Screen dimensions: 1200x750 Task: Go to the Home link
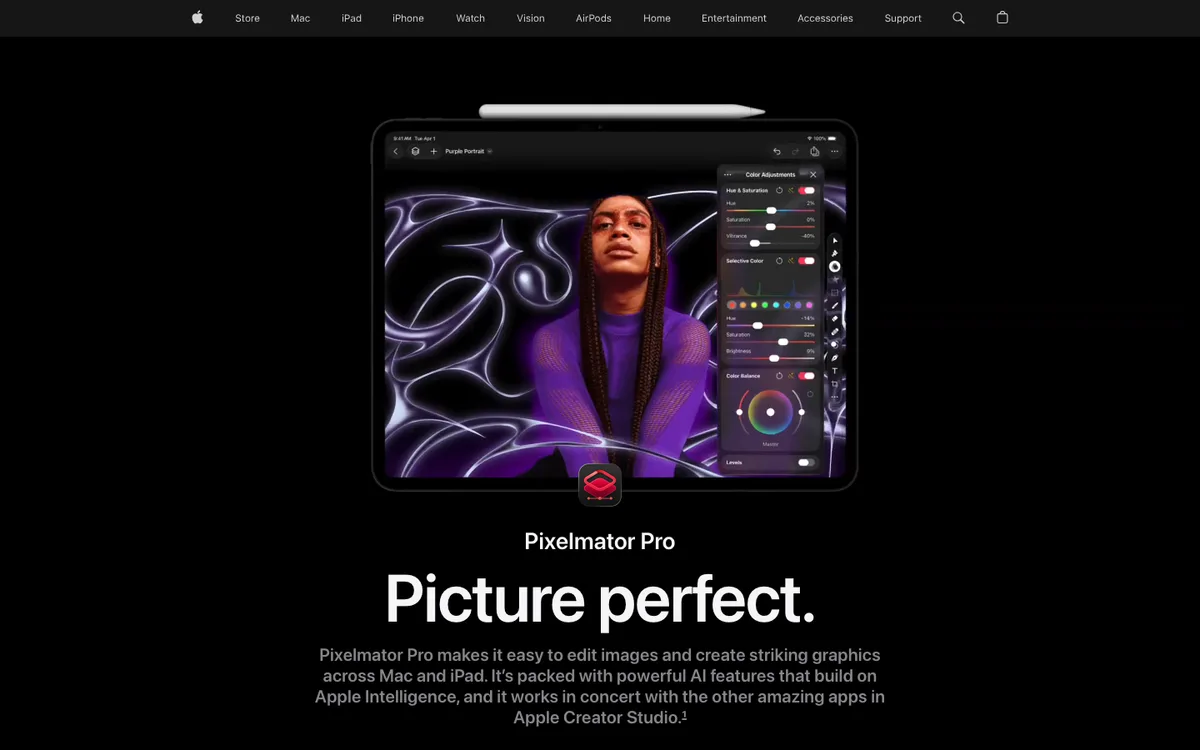[x=657, y=18]
